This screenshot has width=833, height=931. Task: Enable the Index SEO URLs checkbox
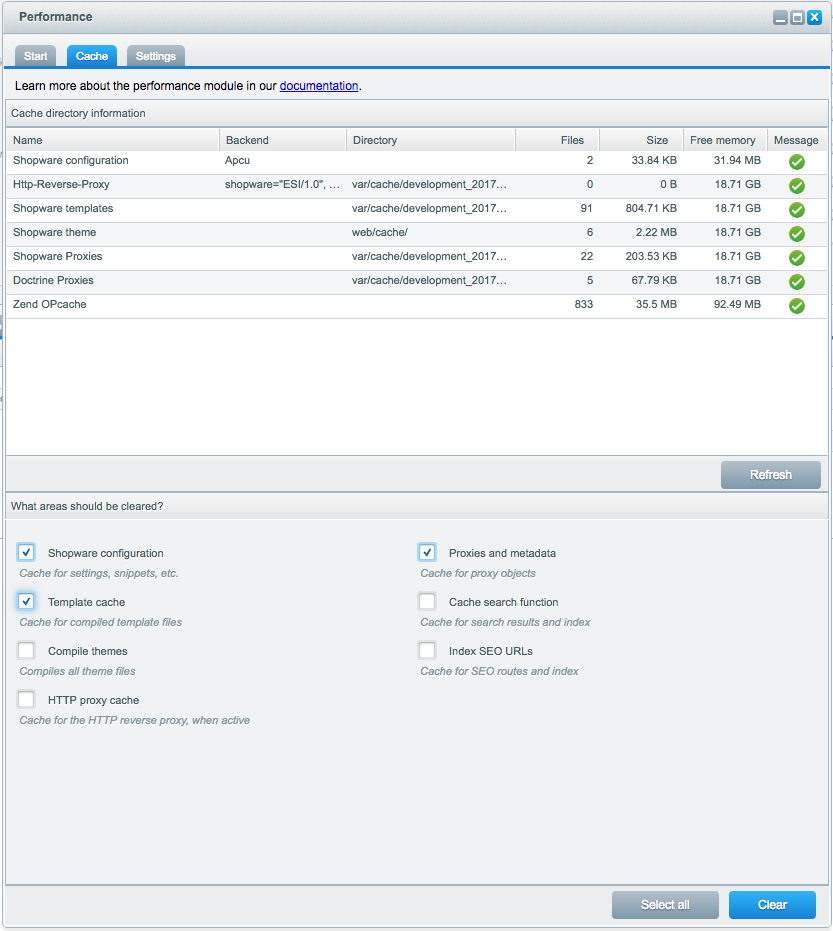tap(427, 651)
